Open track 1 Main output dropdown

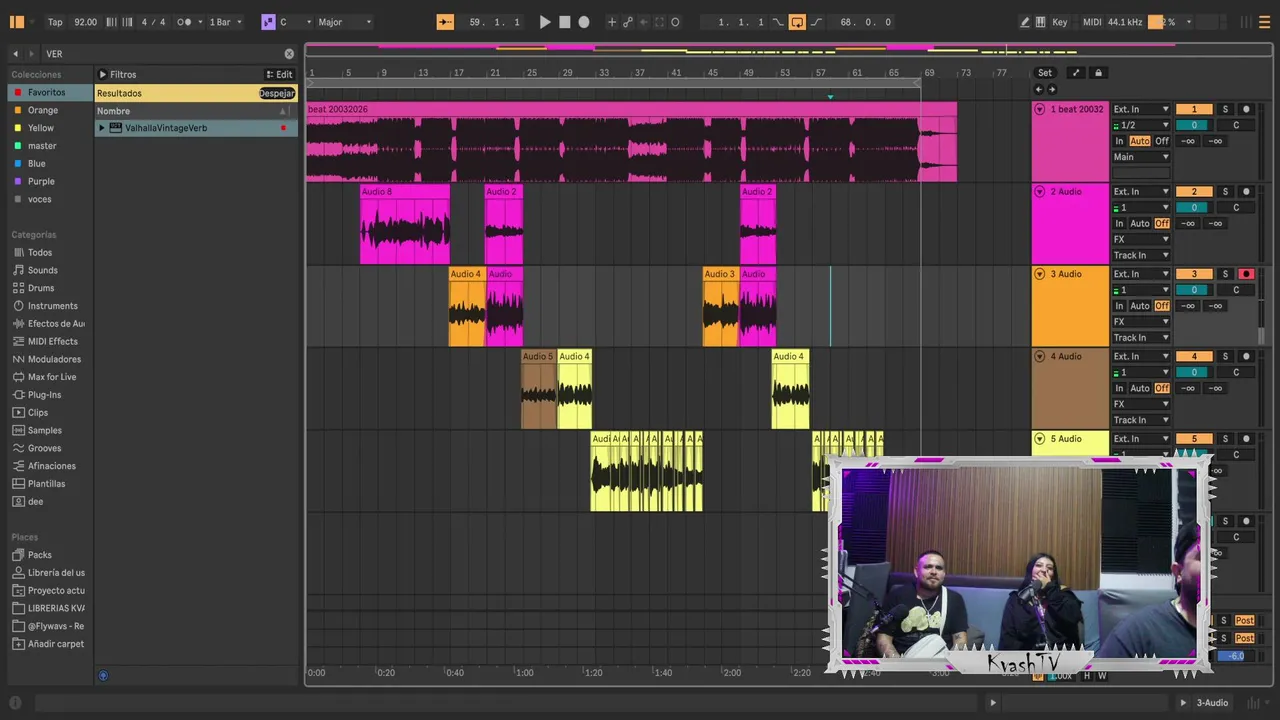point(1141,157)
